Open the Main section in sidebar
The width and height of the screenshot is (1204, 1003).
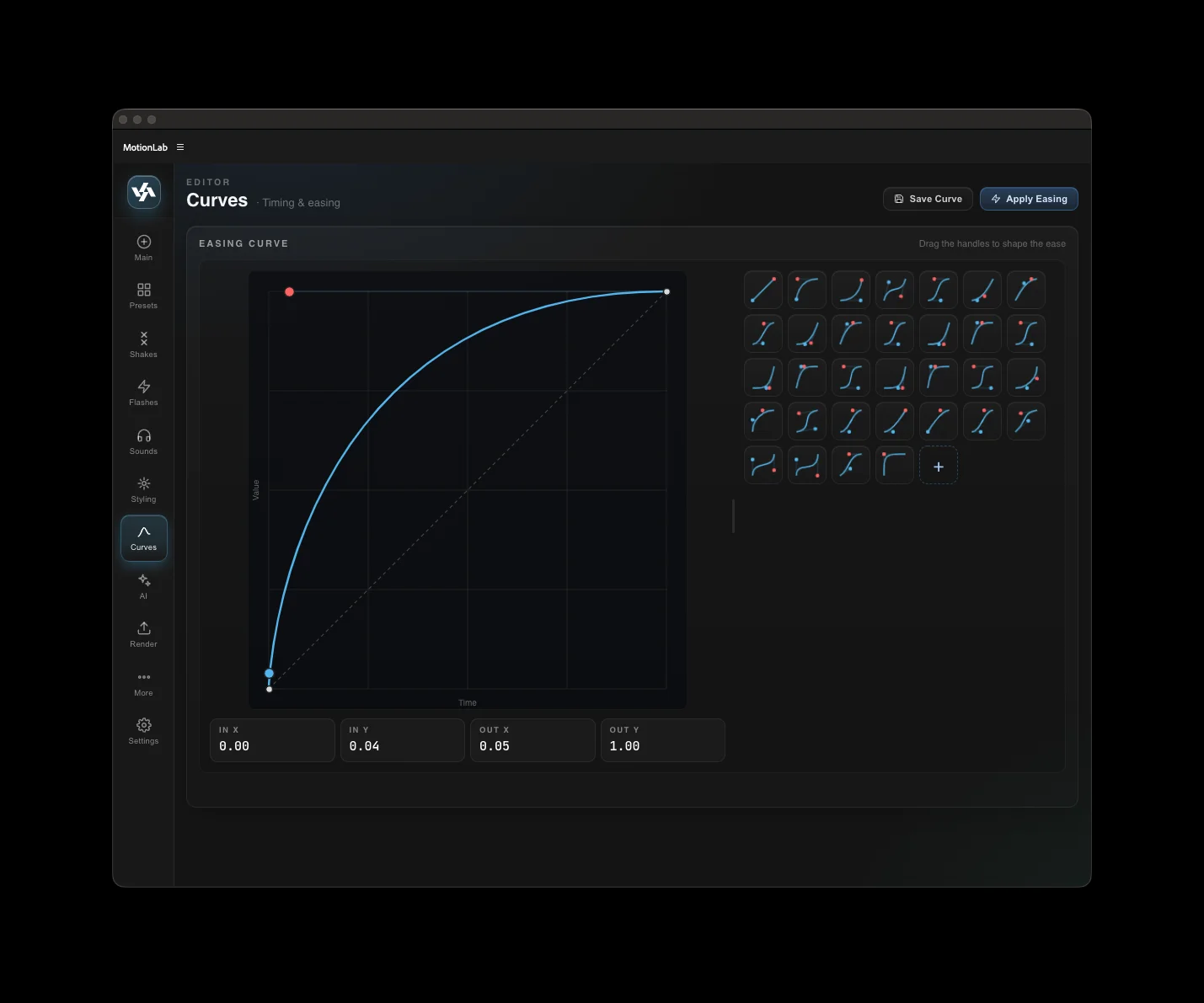coord(143,248)
